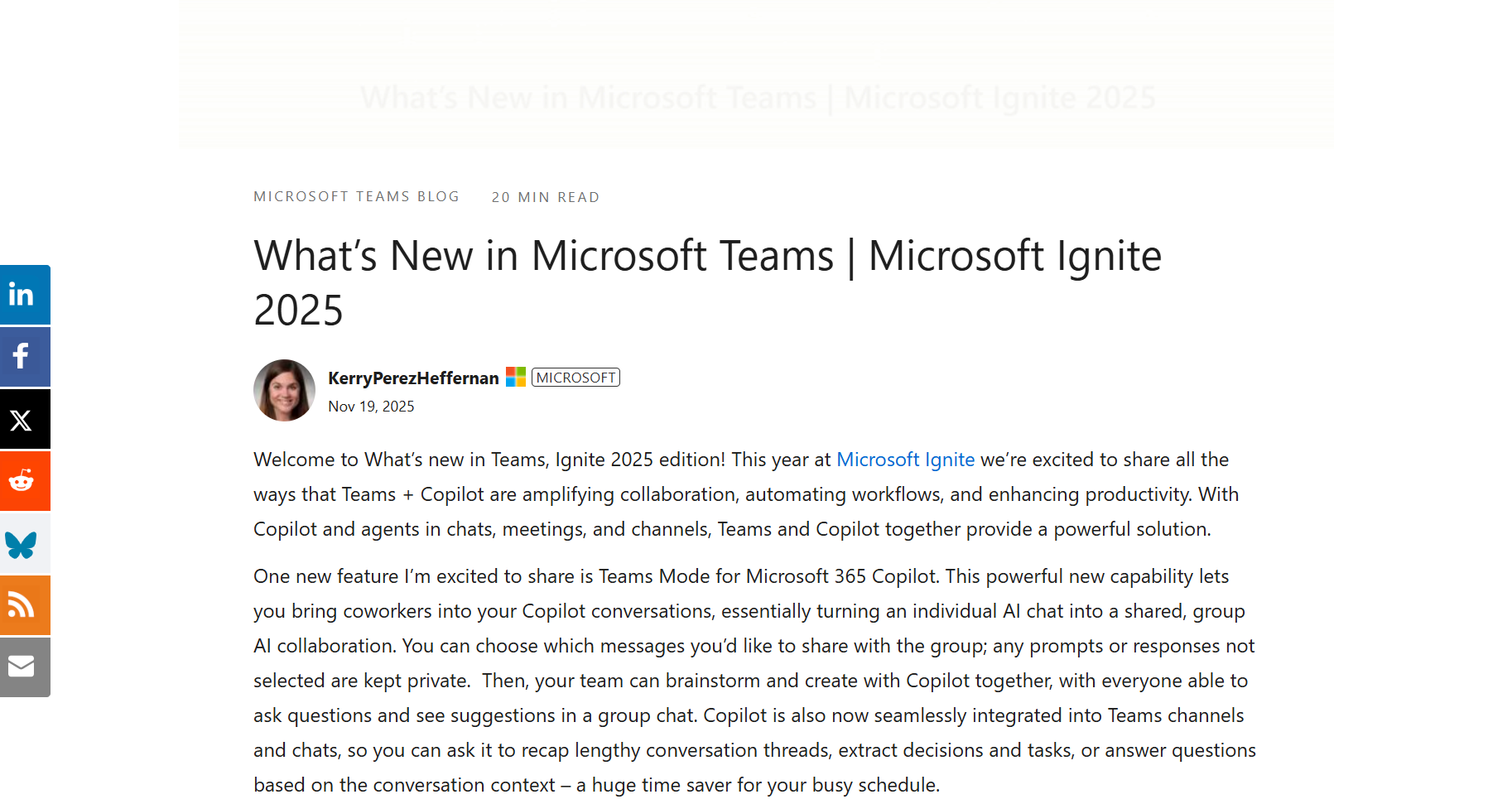Click the Microsoft logo beside the author name
The height and width of the screenshot is (804, 1512).
[515, 377]
